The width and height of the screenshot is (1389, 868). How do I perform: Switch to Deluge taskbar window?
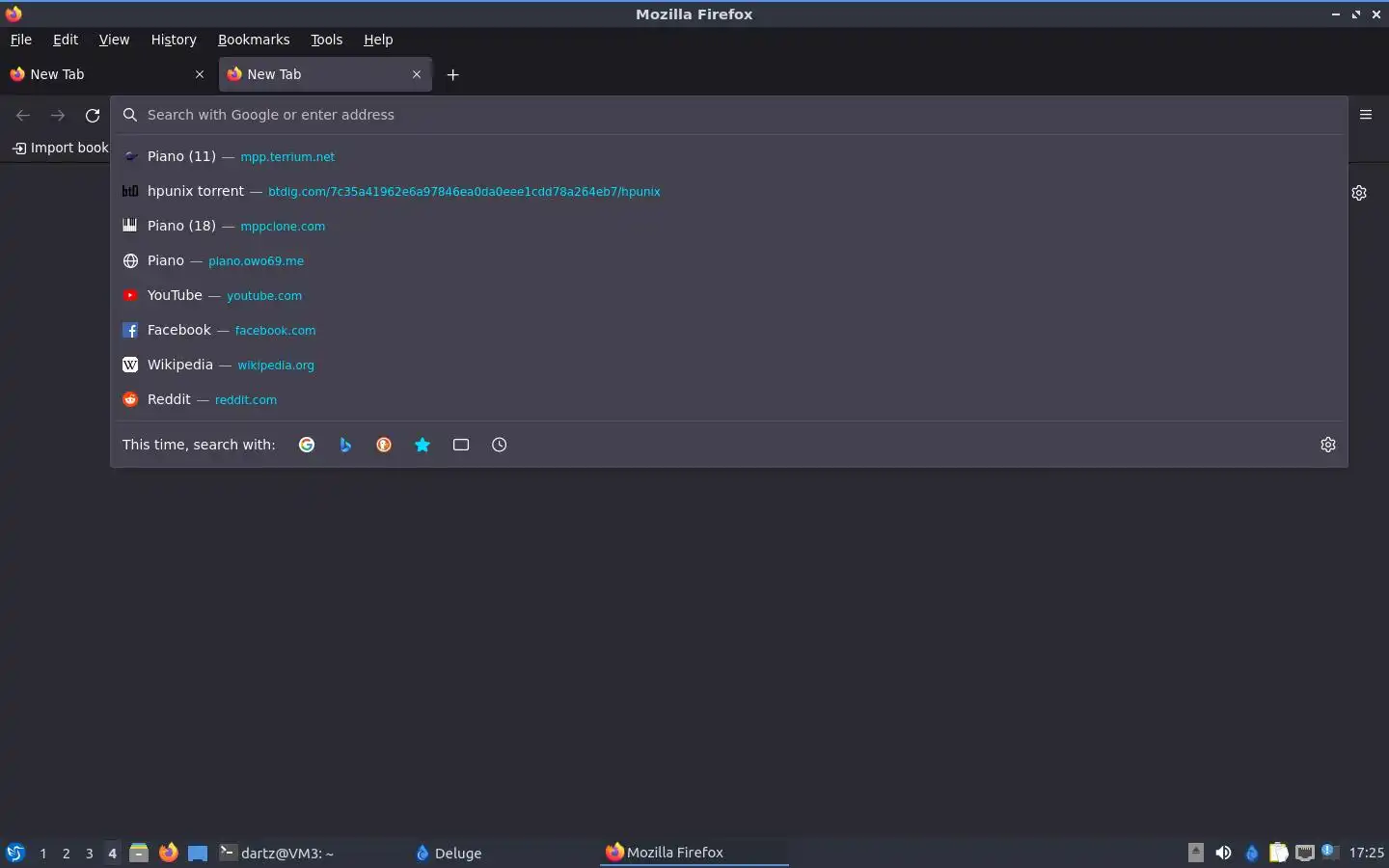504,853
